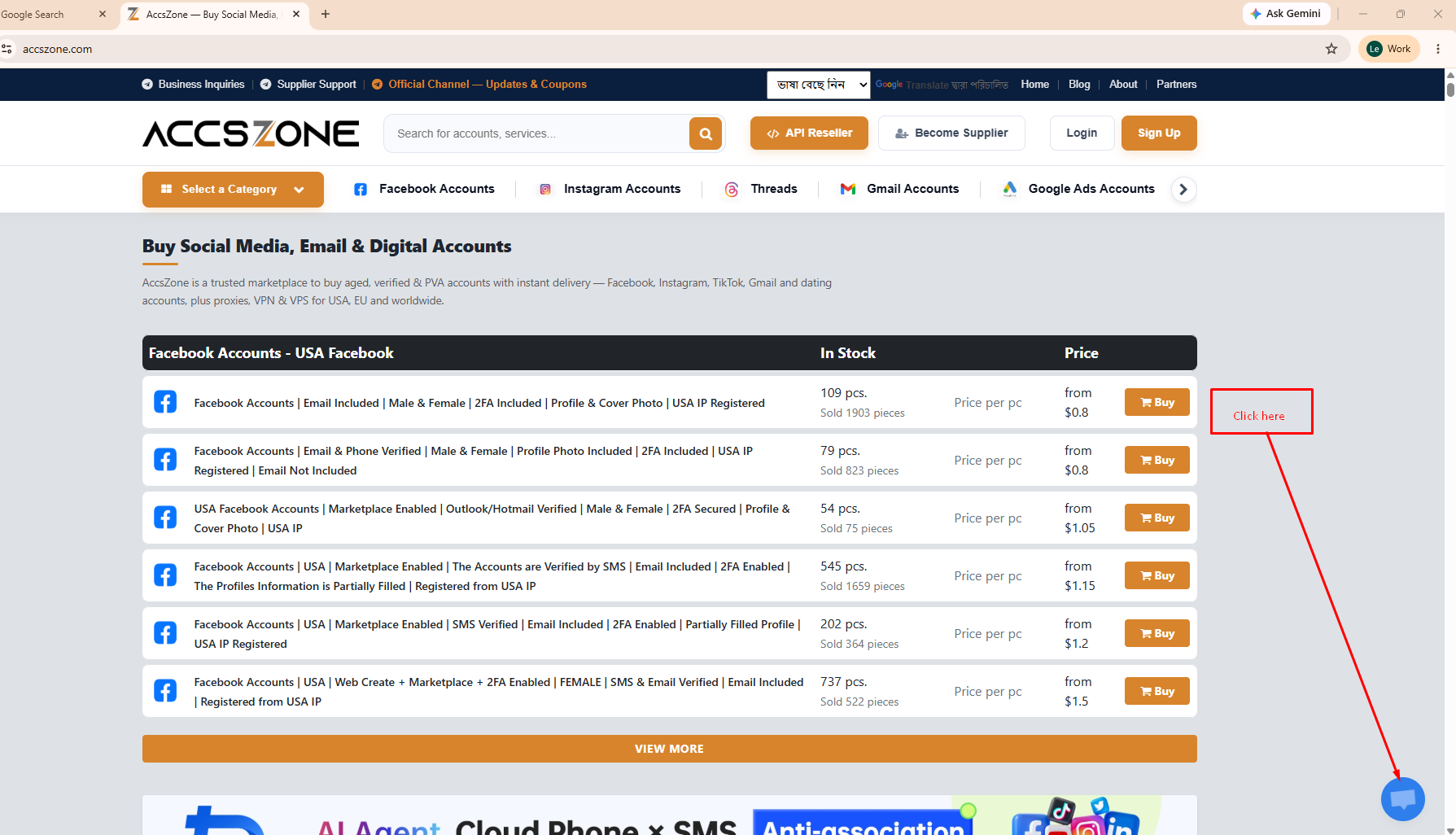Viewport: 1456px width, 835px height.
Task: Open the language selection dropdown
Action: point(819,85)
